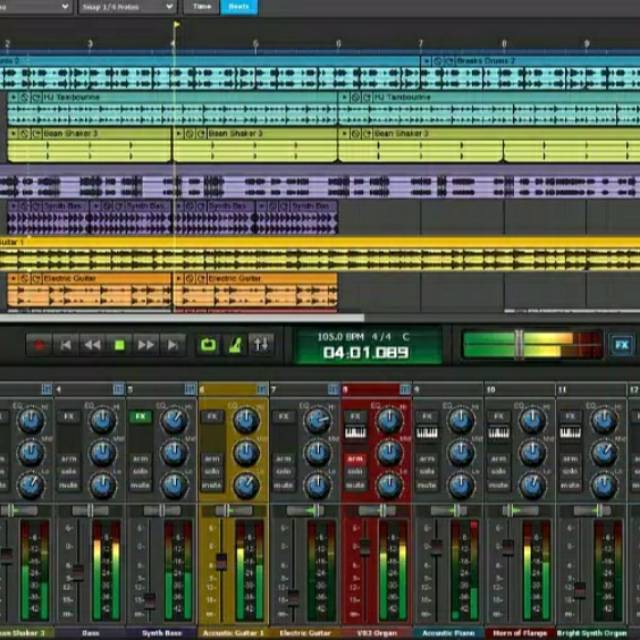
Task: Click the double-arrow Rewind transport button
Action: click(x=92, y=345)
